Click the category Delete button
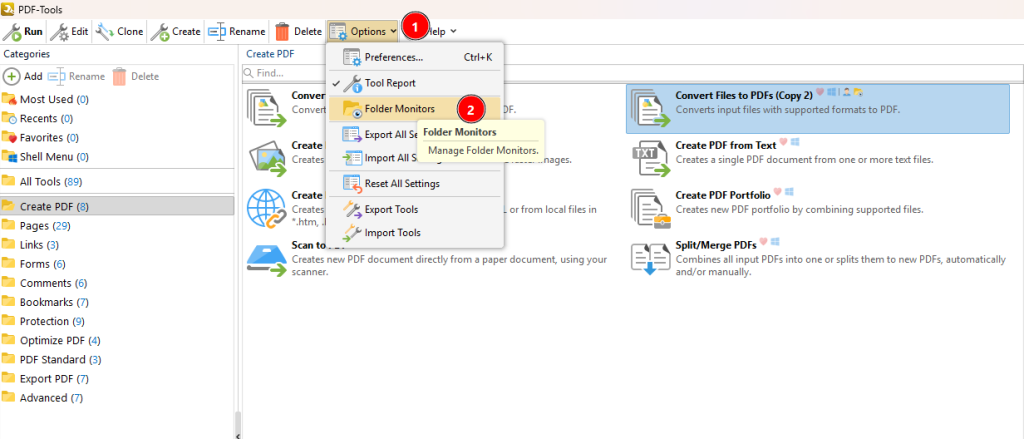The width and height of the screenshot is (1024, 439). click(x=135, y=76)
